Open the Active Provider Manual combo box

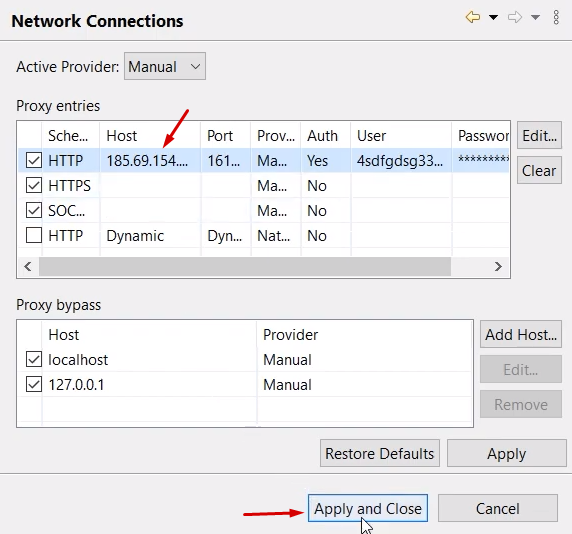tap(165, 66)
